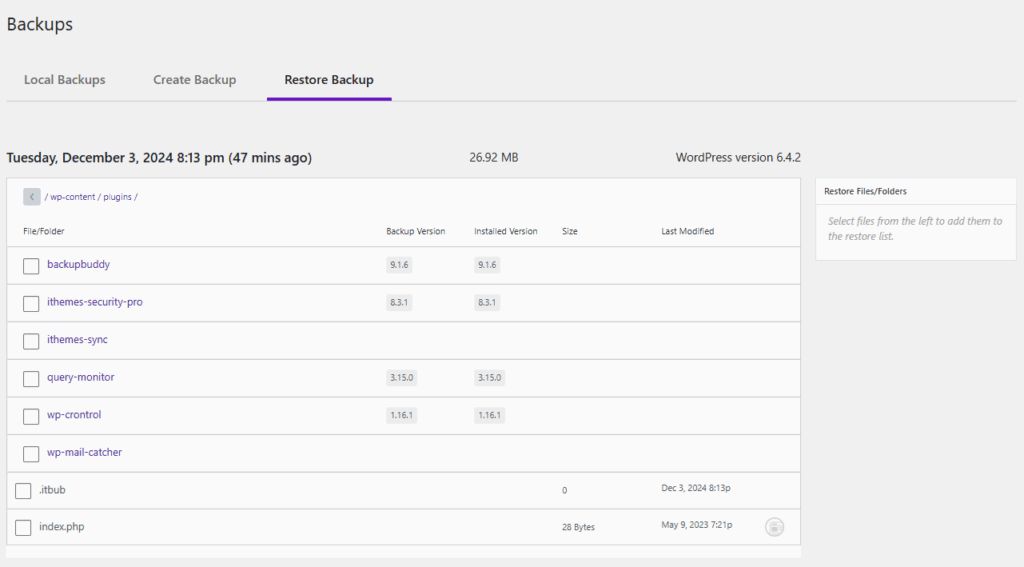Browse into the query-monitor folder
Screen dimensions: 1024x567
[80, 378]
